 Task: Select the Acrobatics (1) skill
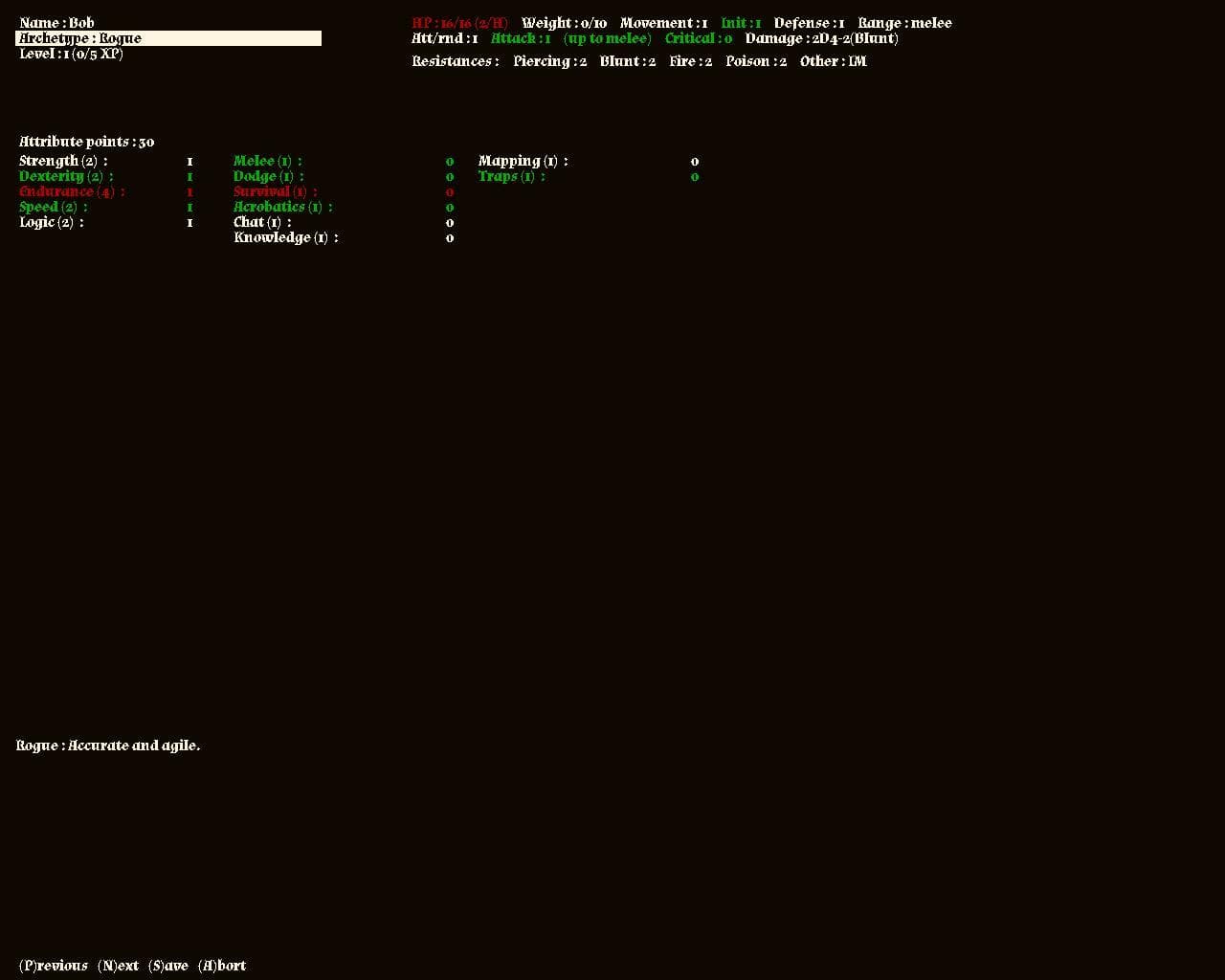[x=283, y=207]
